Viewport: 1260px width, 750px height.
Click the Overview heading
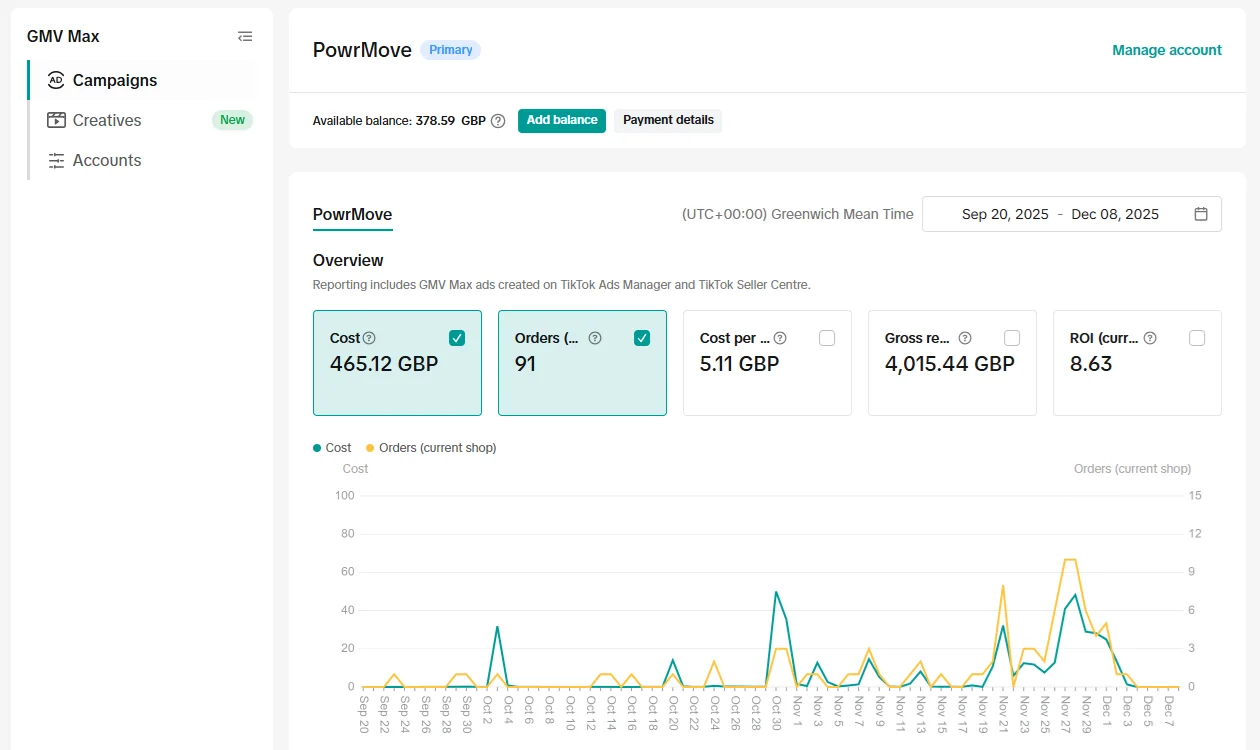coord(348,260)
